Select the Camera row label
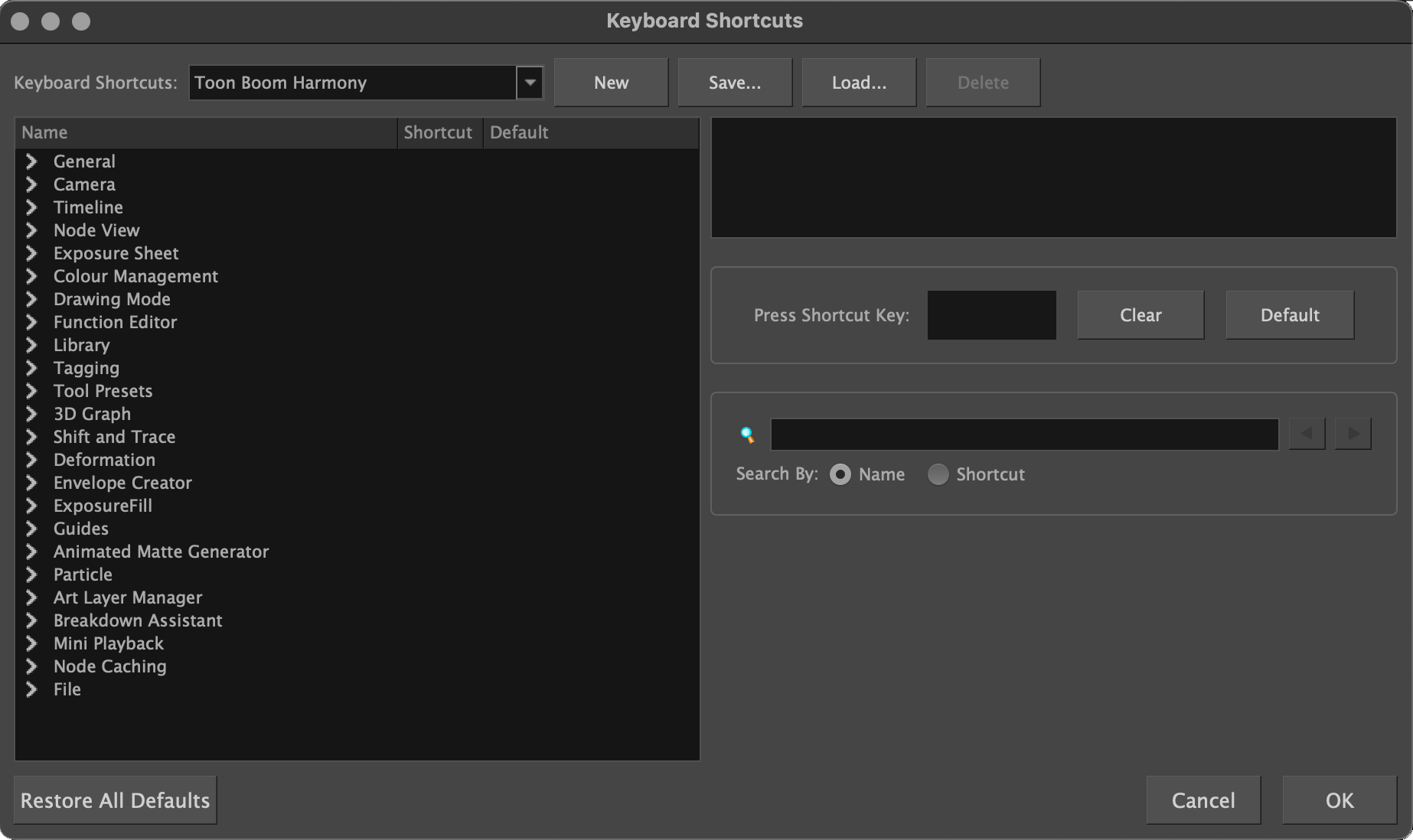The height and width of the screenshot is (840, 1413). [84, 184]
